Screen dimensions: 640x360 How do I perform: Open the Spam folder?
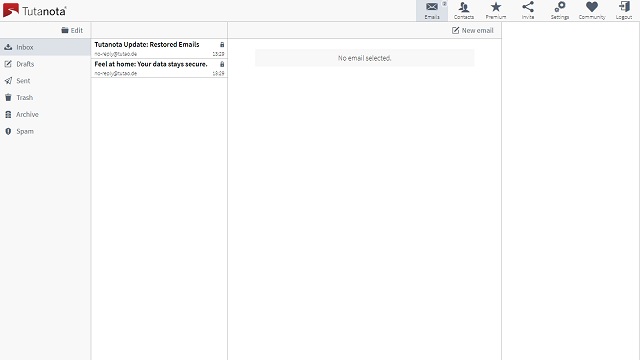[x=45, y=131]
